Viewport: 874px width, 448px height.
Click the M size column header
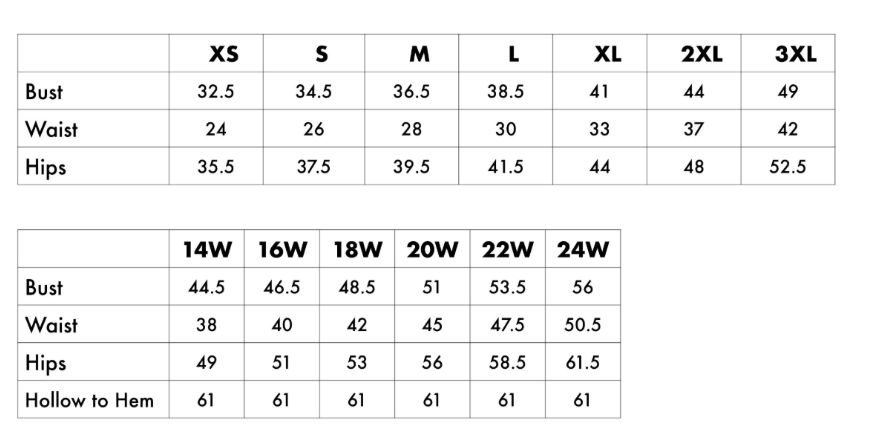click(412, 54)
